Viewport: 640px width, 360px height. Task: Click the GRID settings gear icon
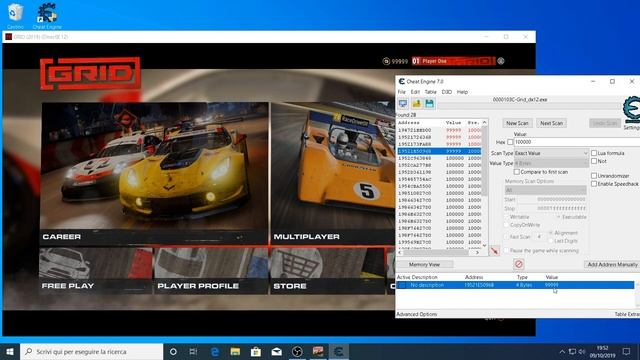click(x=501, y=61)
